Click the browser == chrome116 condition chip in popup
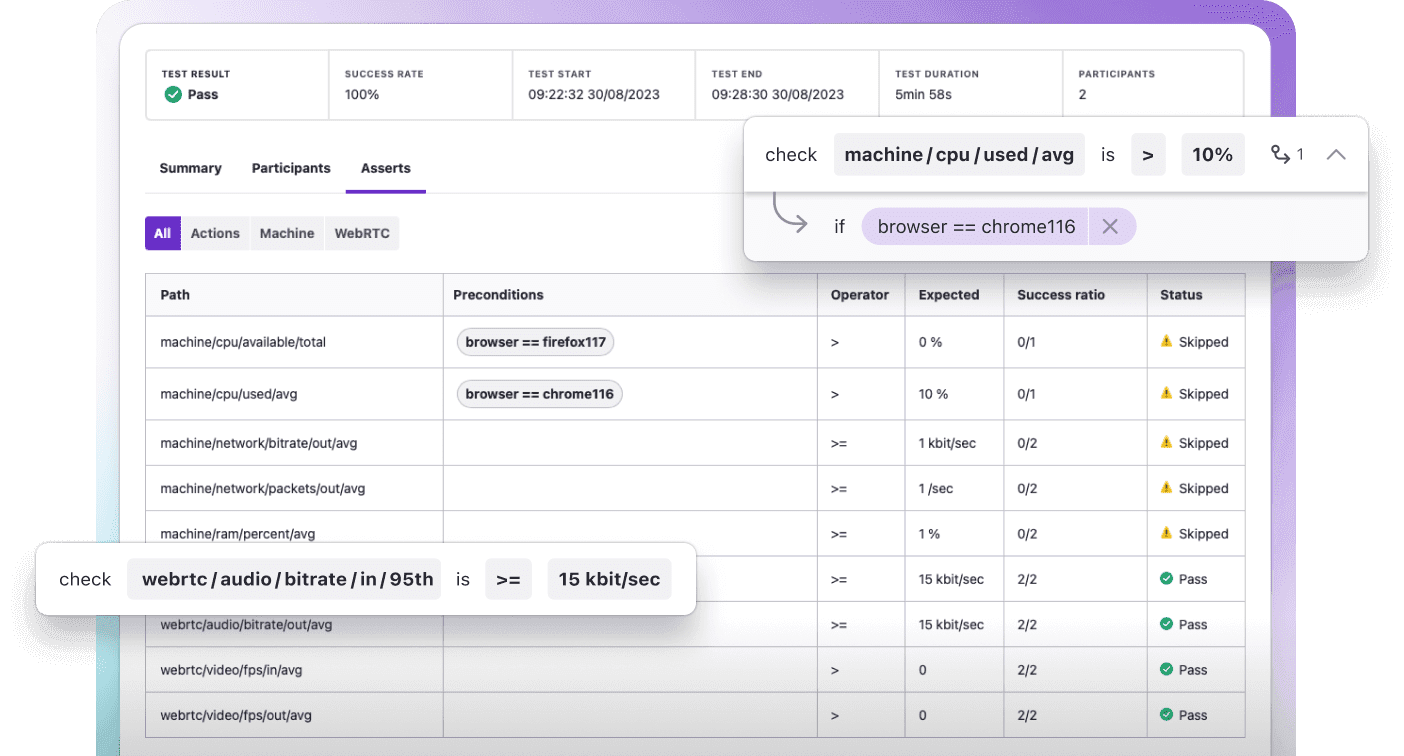This screenshot has width=1404, height=756. (976, 227)
